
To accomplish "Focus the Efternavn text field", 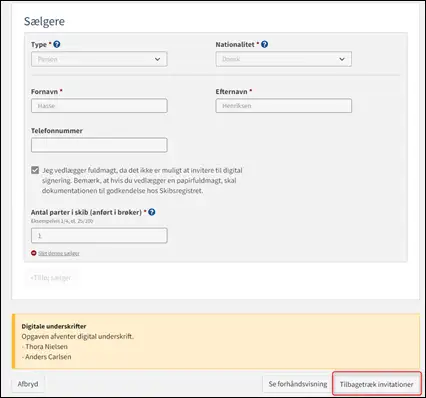I will coord(284,106).
